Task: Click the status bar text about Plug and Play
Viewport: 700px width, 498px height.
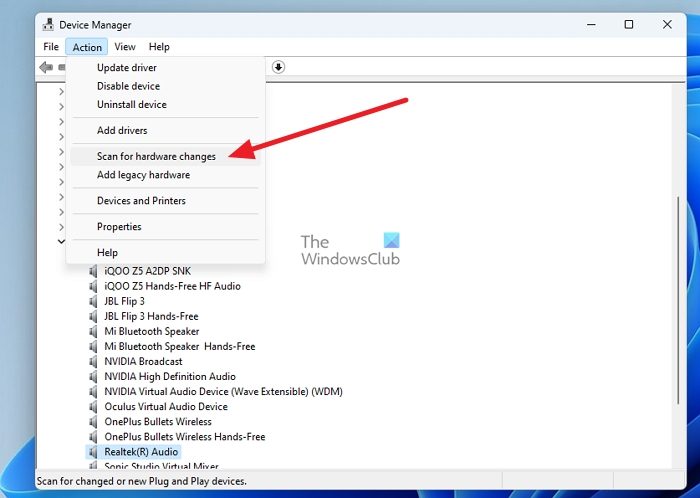Action: pos(142,481)
